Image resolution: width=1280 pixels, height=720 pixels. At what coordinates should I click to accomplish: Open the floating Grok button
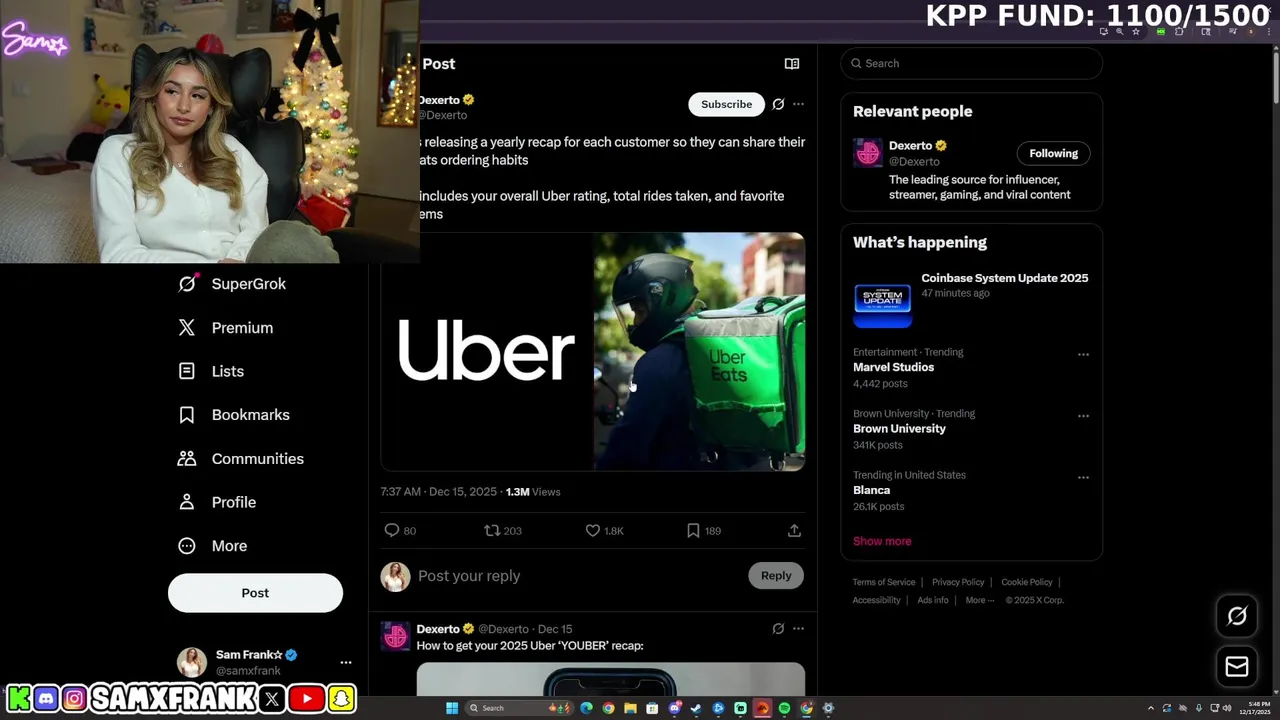click(1237, 616)
